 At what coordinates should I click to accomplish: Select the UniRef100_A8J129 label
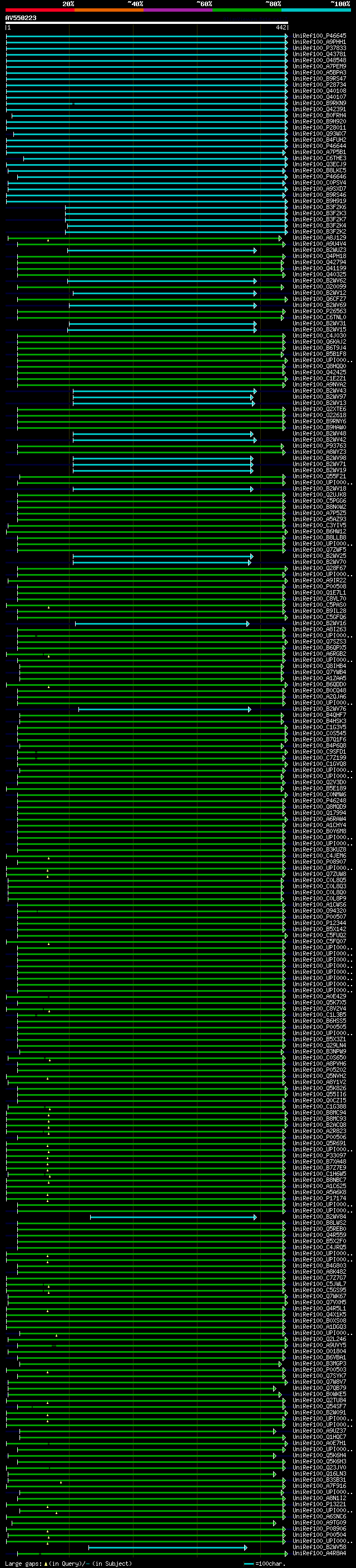319,238
